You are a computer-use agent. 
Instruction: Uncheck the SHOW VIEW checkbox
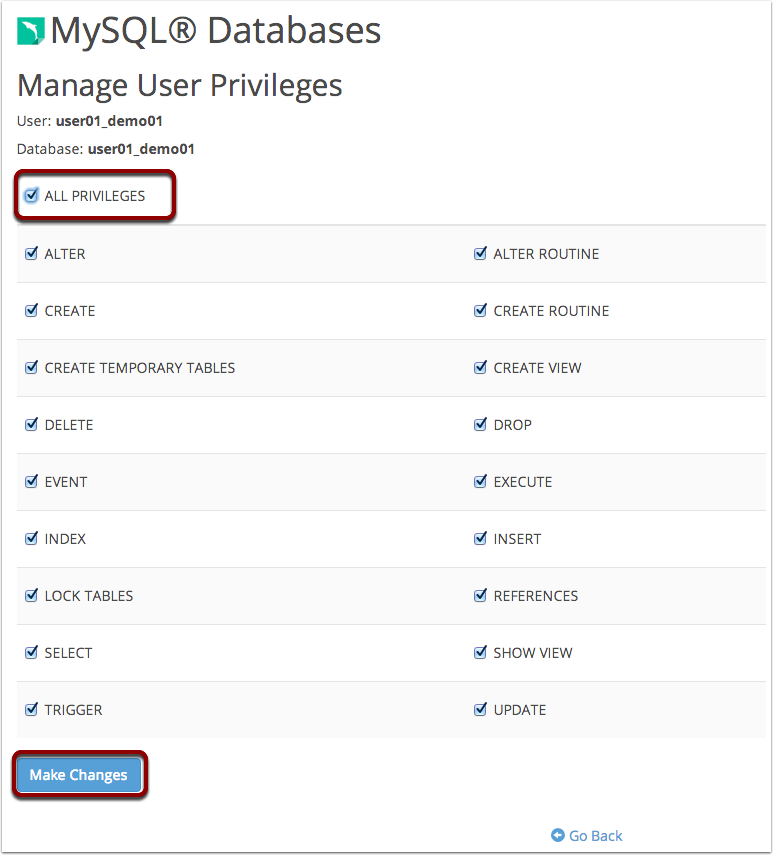480,652
